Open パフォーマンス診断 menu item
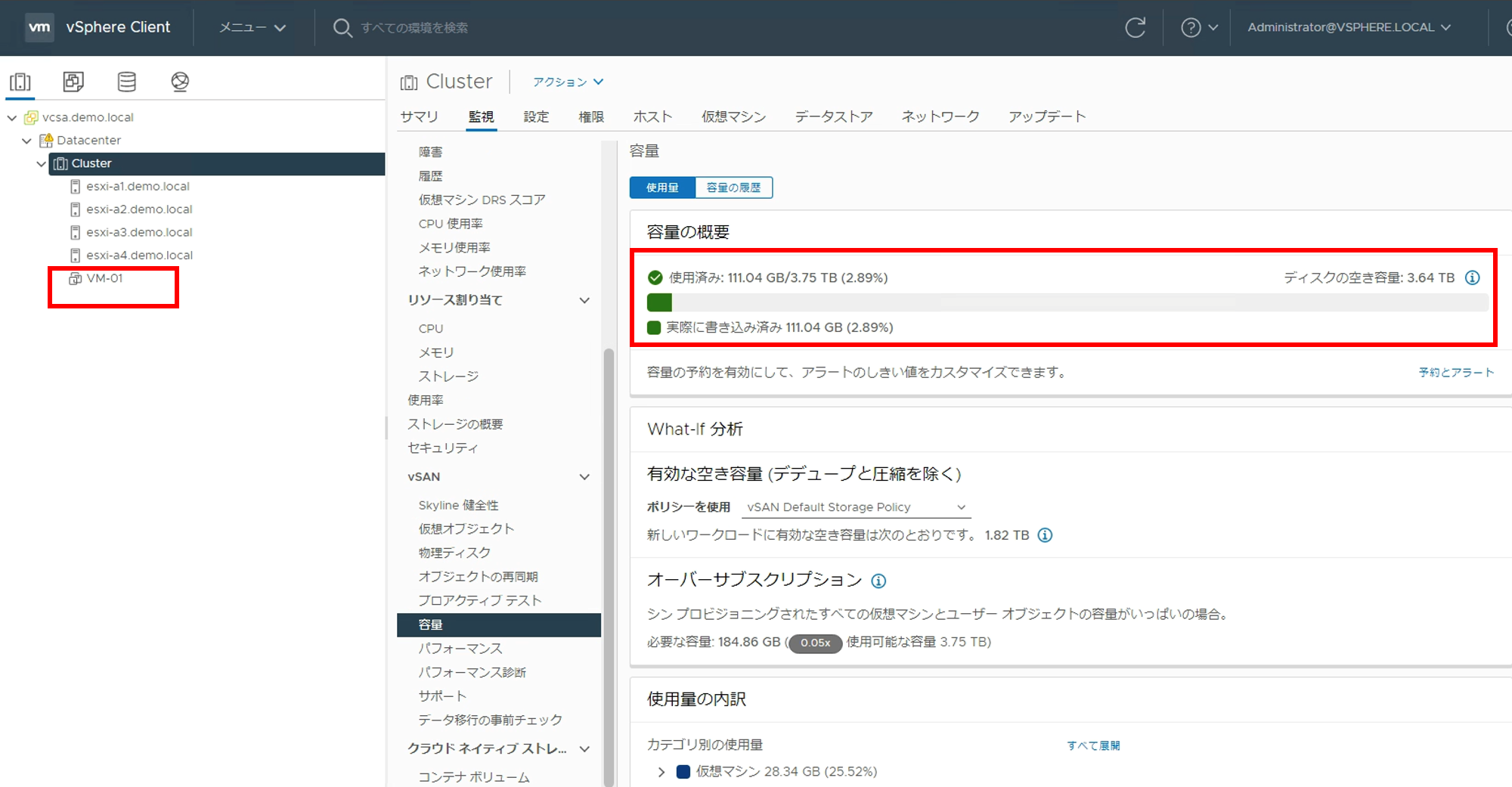Screen dimensions: 1512x787 coord(472,672)
